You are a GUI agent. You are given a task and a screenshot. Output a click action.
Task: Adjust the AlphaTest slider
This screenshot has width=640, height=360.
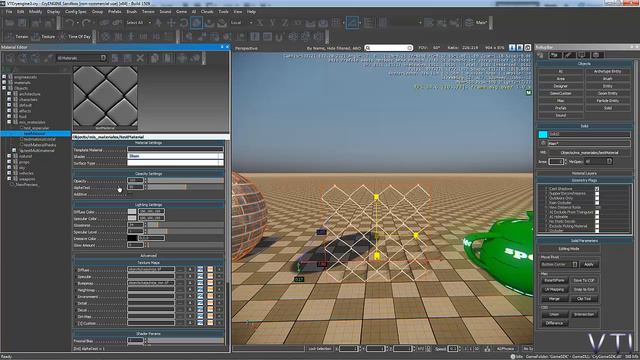pos(186,187)
